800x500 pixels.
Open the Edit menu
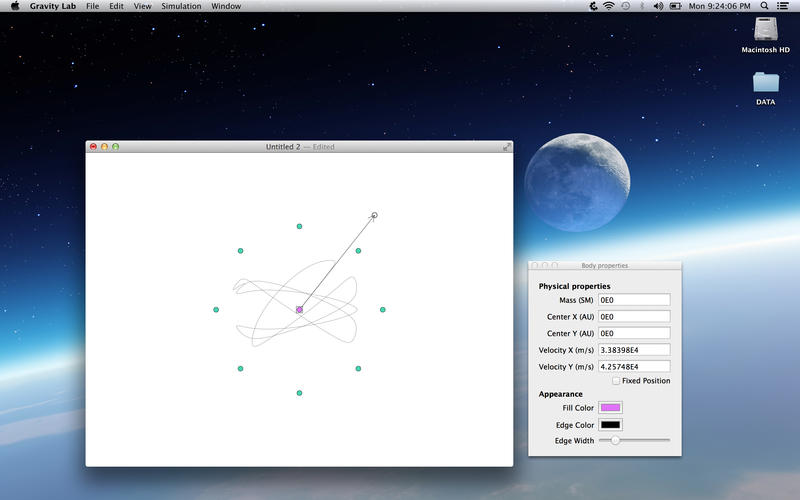[x=116, y=6]
